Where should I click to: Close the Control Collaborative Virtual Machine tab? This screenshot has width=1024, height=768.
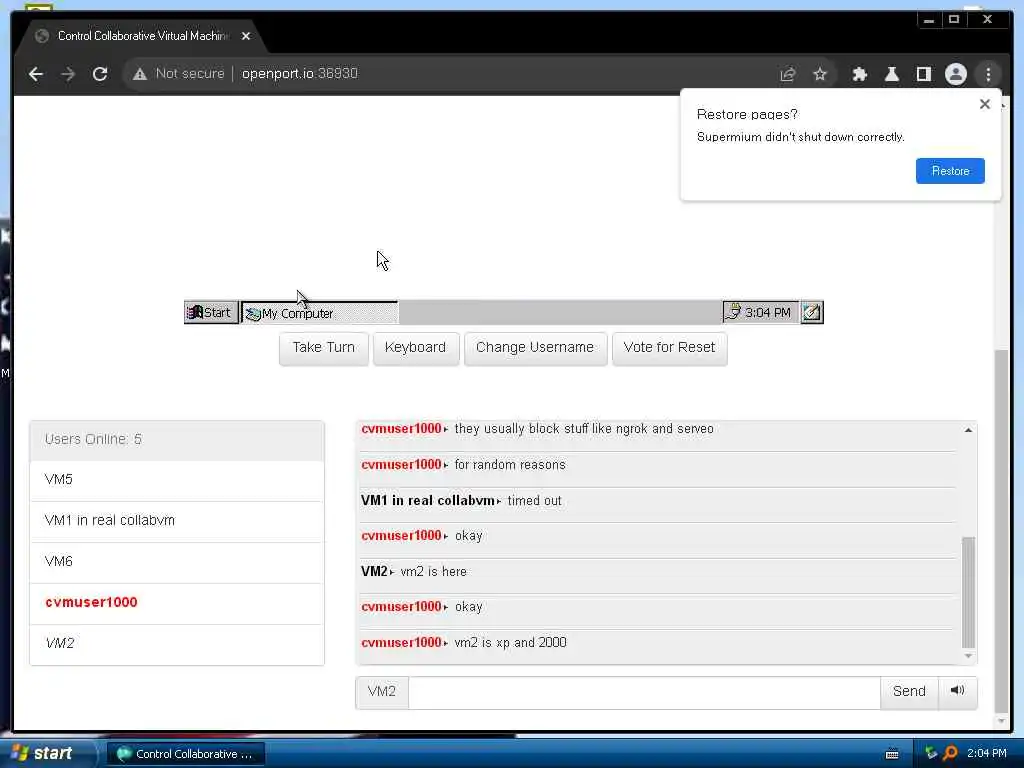coord(246,36)
